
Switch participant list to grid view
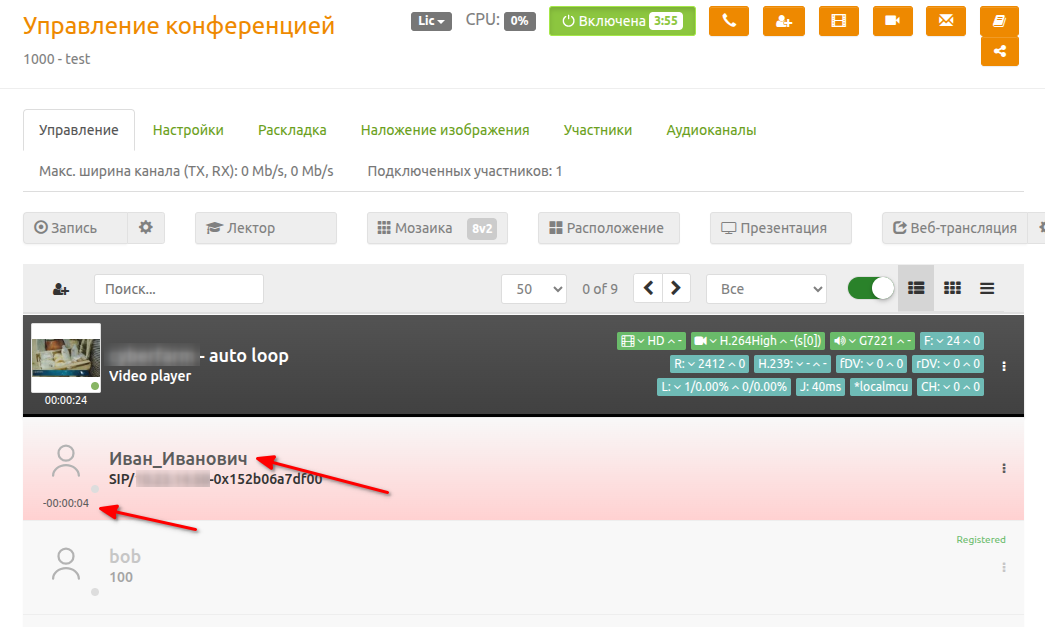[x=952, y=289]
